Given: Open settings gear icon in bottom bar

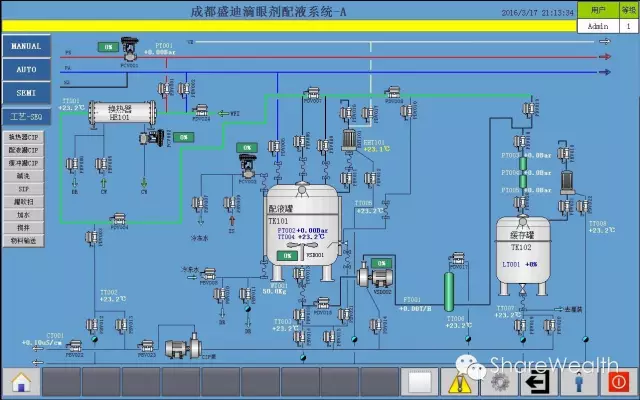Looking at the screenshot, I should tap(500, 382).
